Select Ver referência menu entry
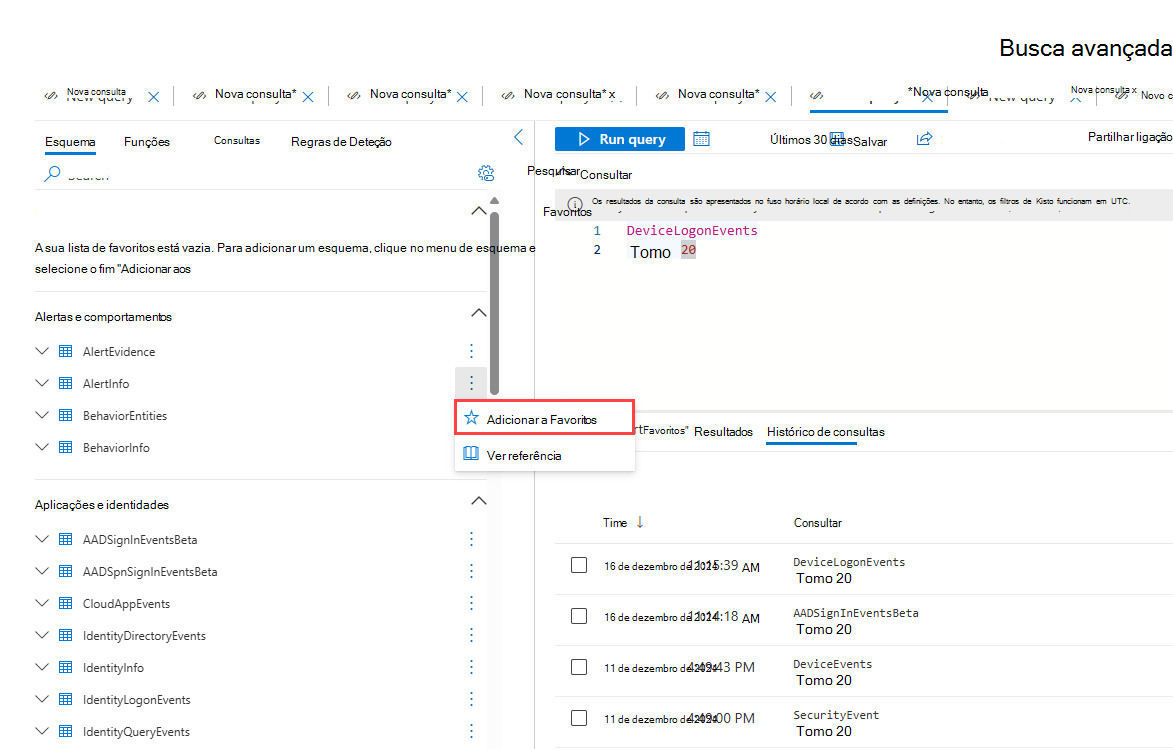The width and height of the screenshot is (1173, 749). click(x=545, y=455)
